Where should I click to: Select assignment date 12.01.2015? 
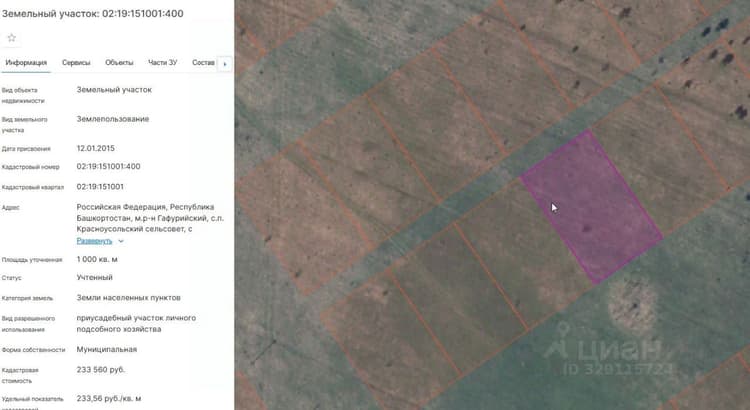pyautogui.click(x=96, y=148)
